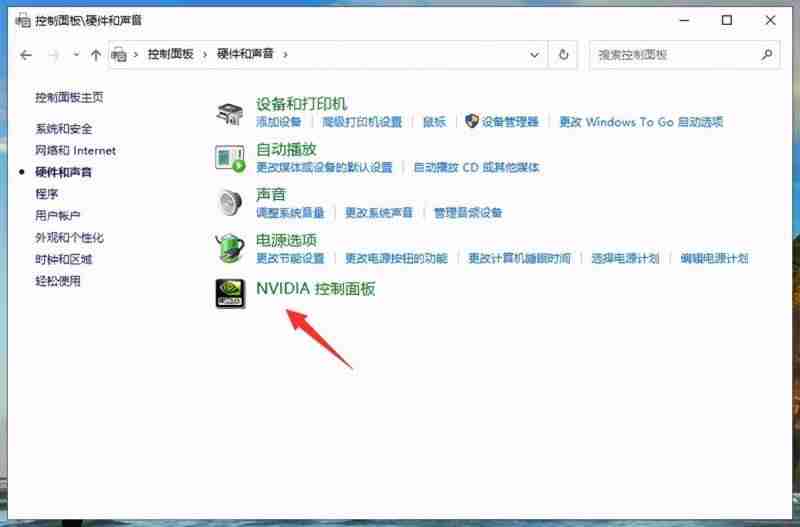Close the control panel window

click(x=770, y=20)
